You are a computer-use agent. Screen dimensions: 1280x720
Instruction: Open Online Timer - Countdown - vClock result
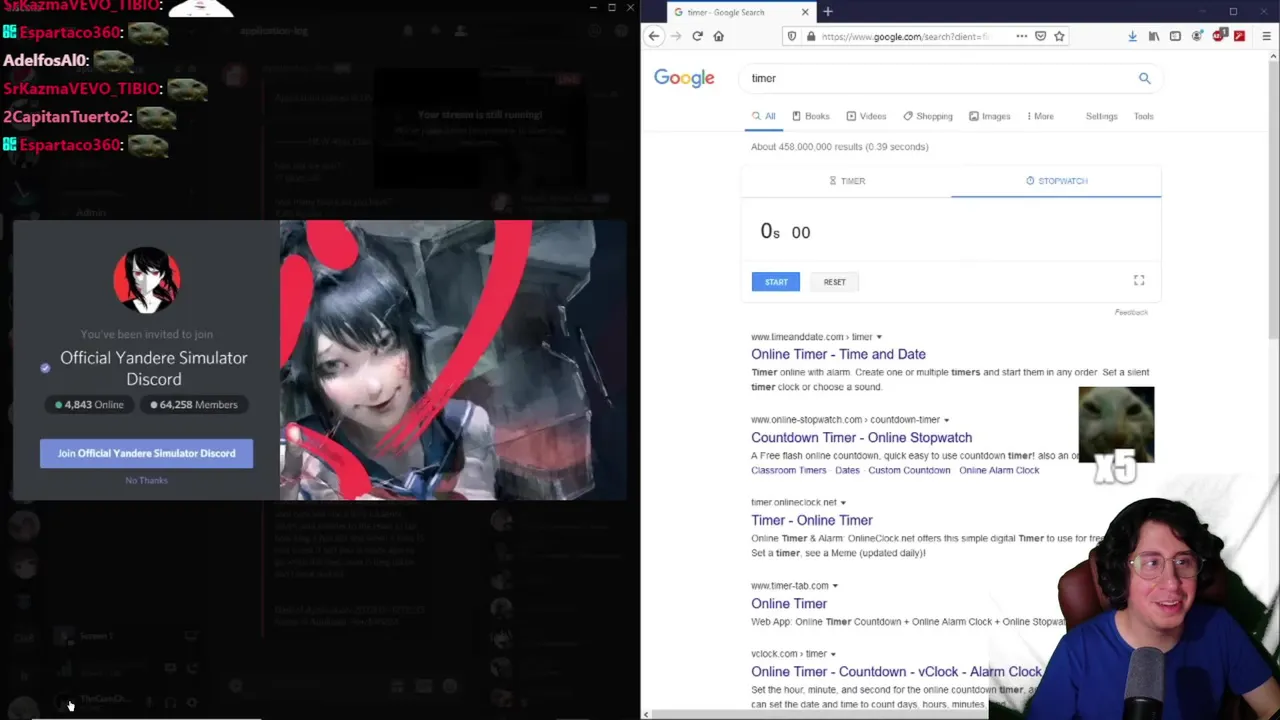click(896, 671)
